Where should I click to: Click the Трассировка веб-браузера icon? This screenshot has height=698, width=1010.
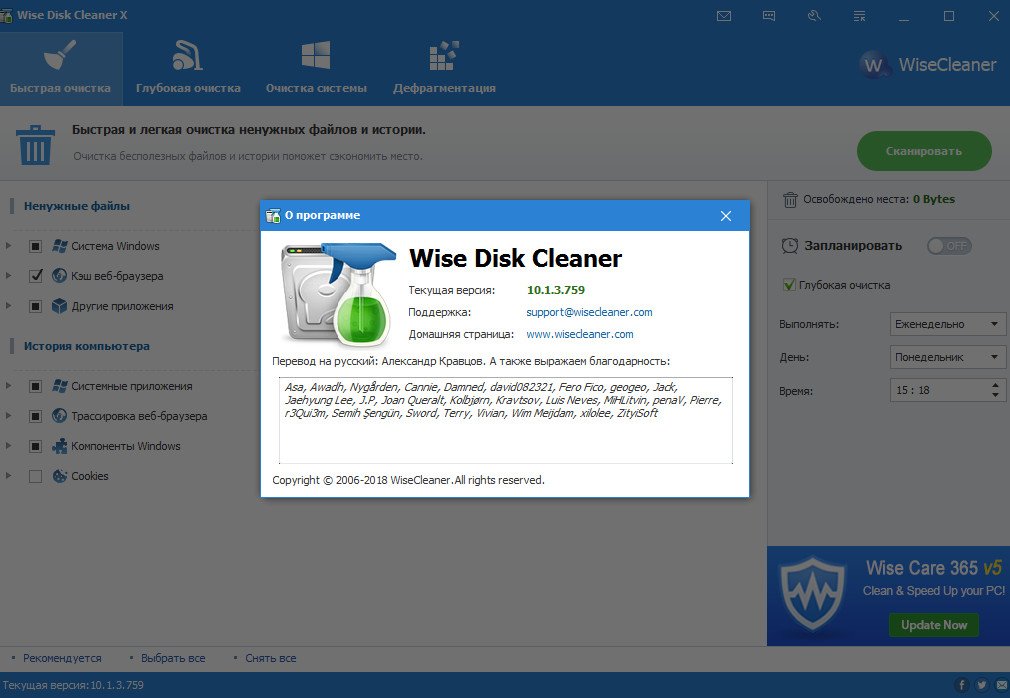pyautogui.click(x=60, y=416)
